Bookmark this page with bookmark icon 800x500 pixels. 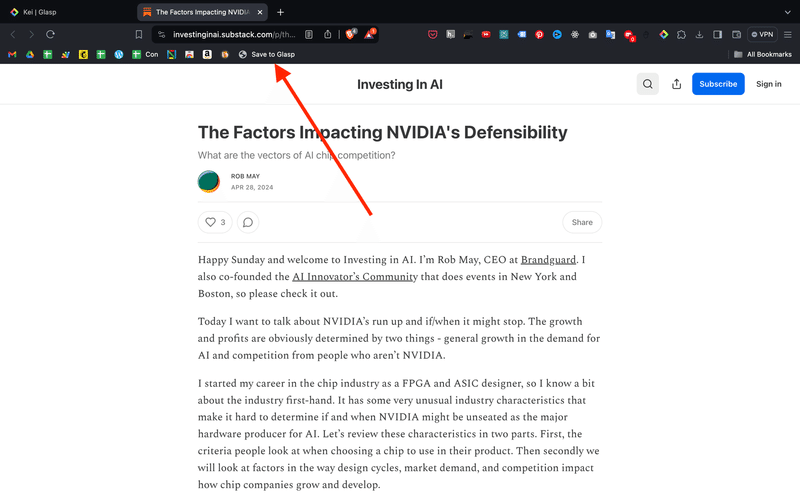point(139,34)
